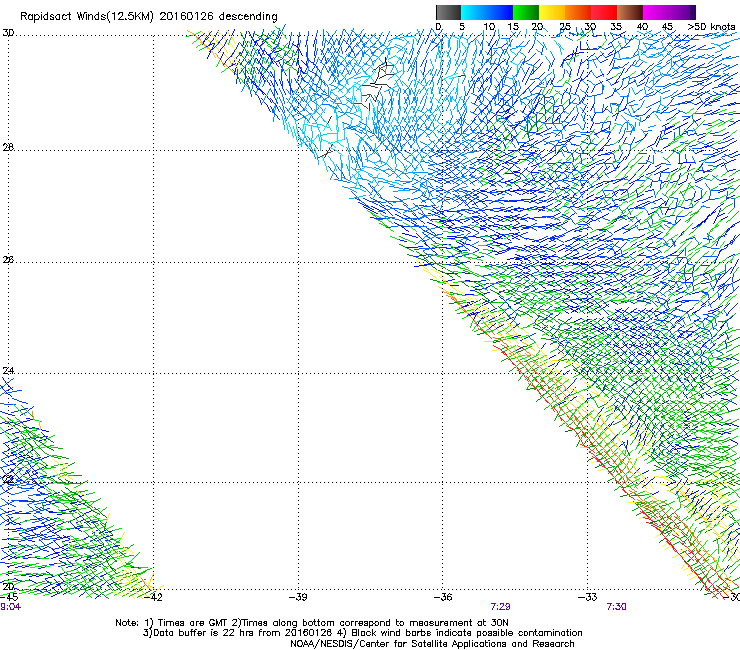Screen dimensions: 740x650
Task: Click the gray 0-5 knots legend swatch
Action: (448, 12)
